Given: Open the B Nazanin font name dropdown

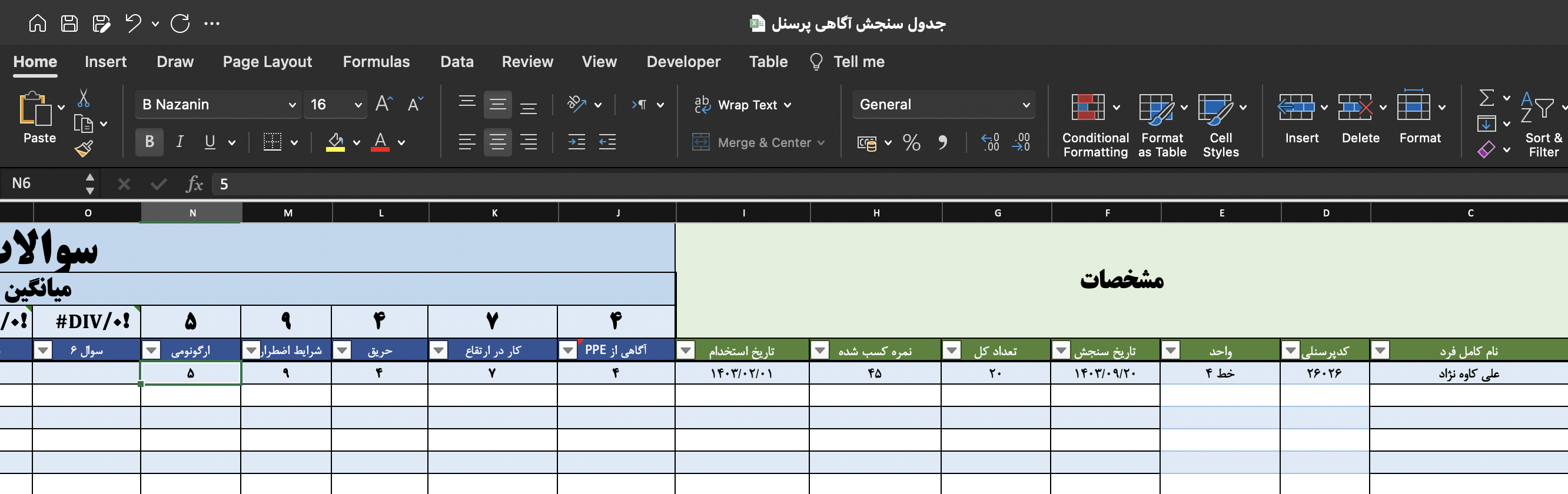Looking at the screenshot, I should coord(218,105).
